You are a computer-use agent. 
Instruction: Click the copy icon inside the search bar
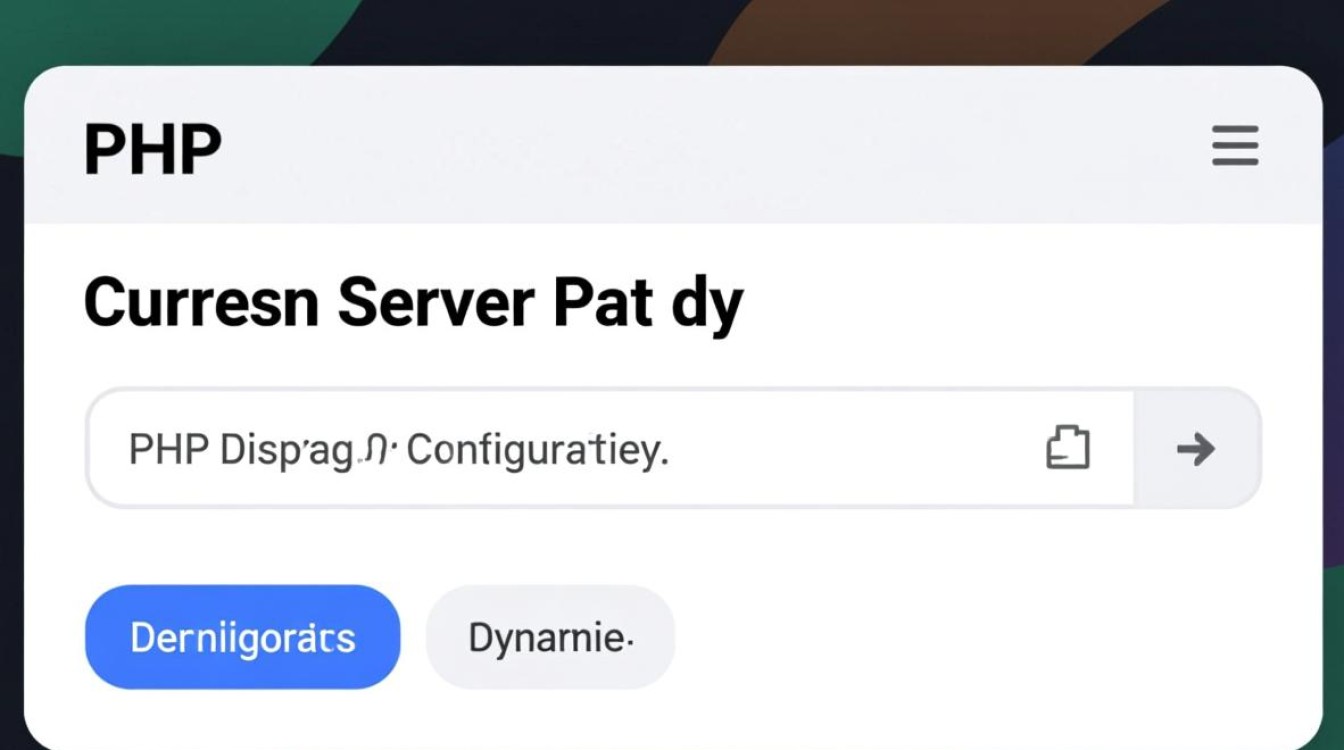(x=1068, y=447)
